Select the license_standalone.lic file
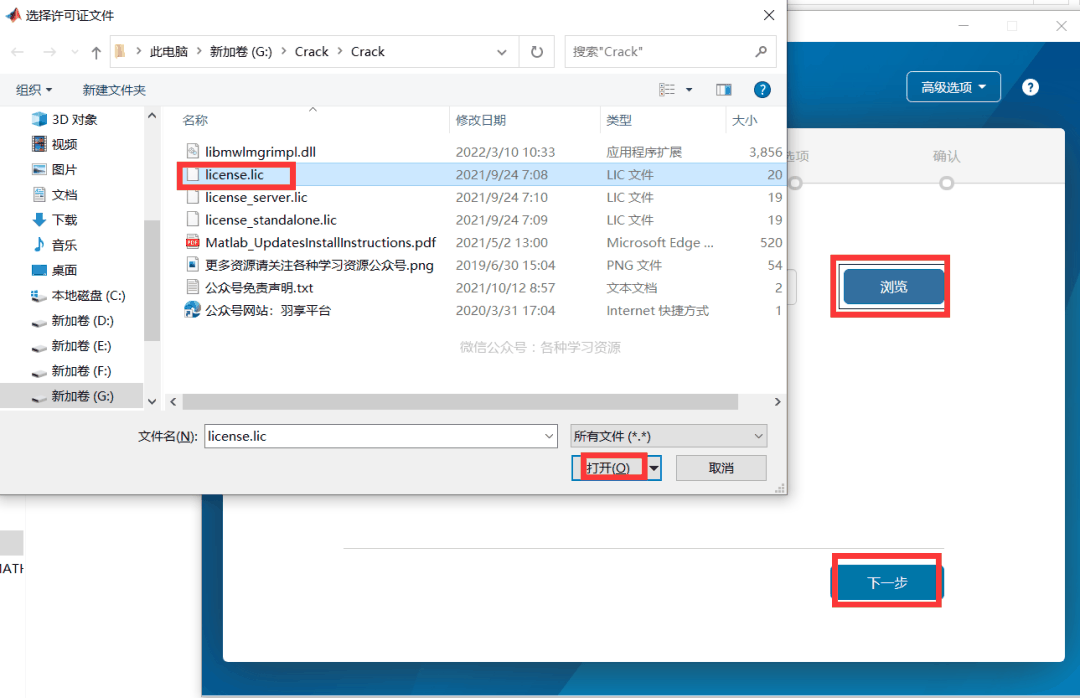Screen dimensions: 1080x698 tap(270, 220)
